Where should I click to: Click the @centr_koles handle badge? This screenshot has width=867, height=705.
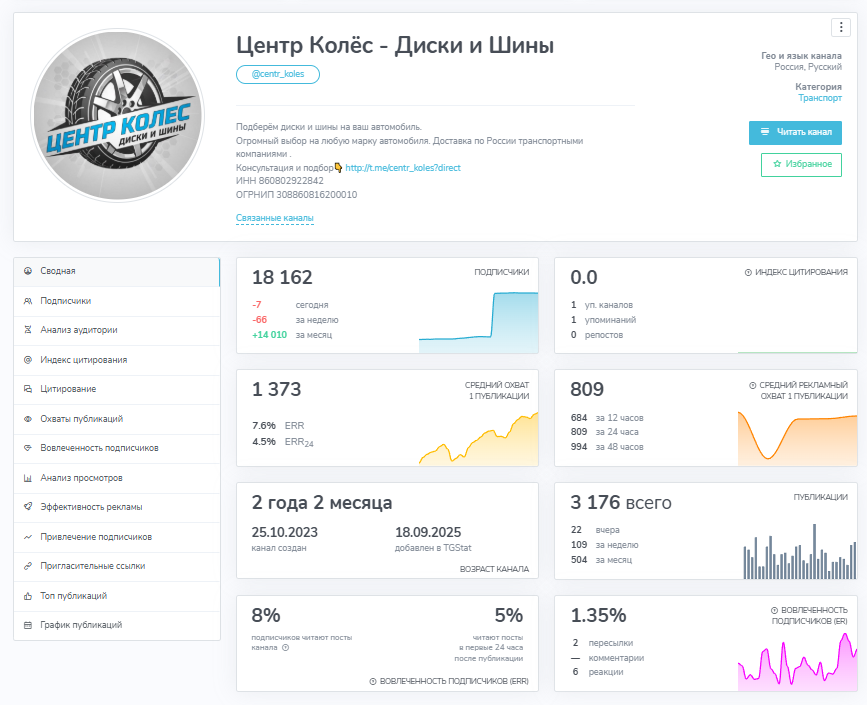click(x=278, y=74)
